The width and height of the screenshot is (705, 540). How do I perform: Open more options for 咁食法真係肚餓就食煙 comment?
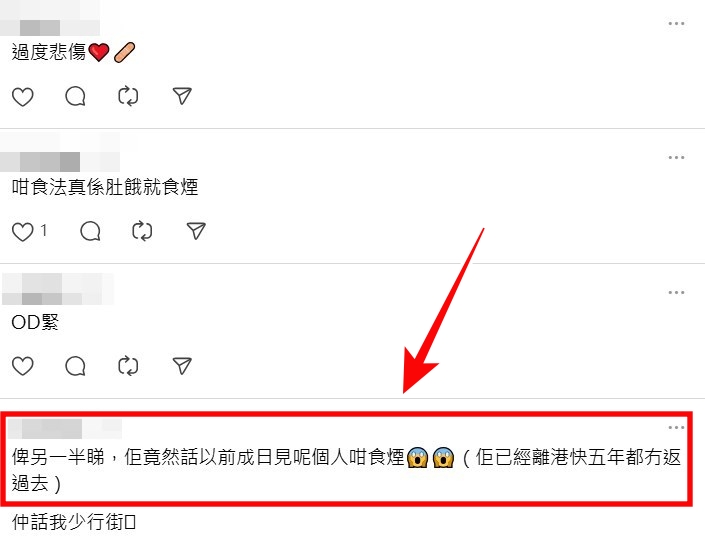(676, 157)
